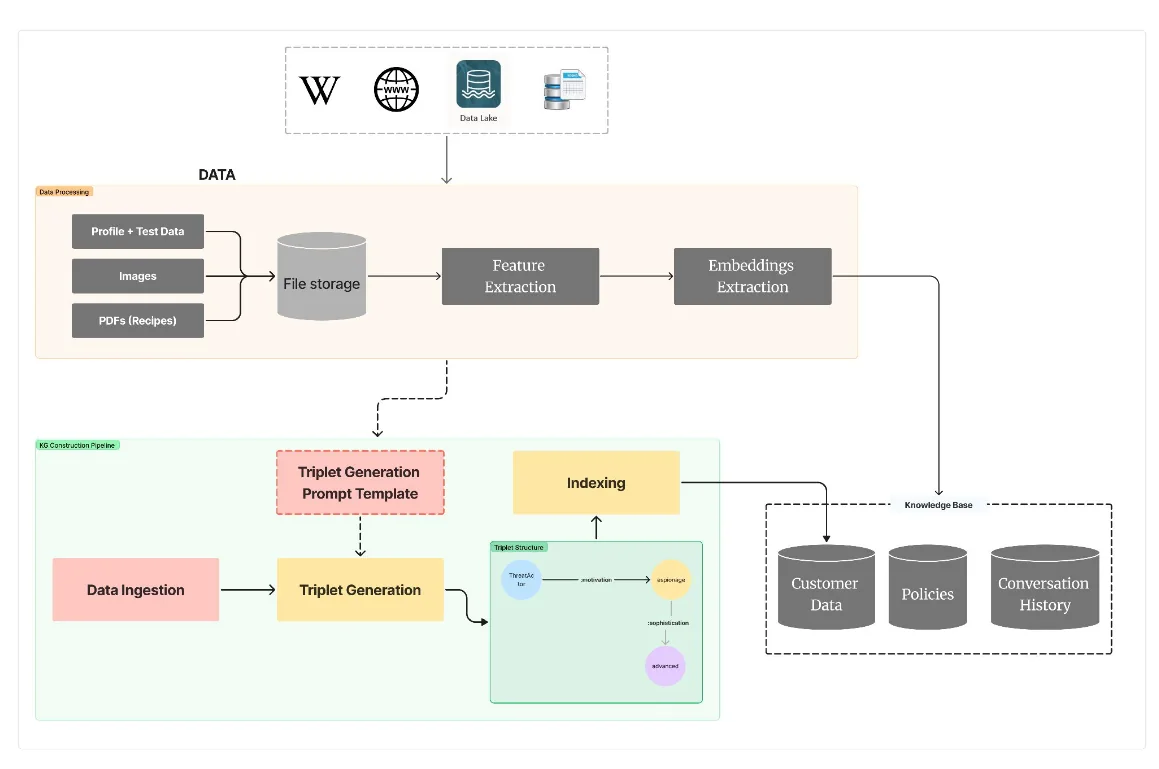Click the database with spreadsheet icon
This screenshot has height=769, width=1159.
565,89
